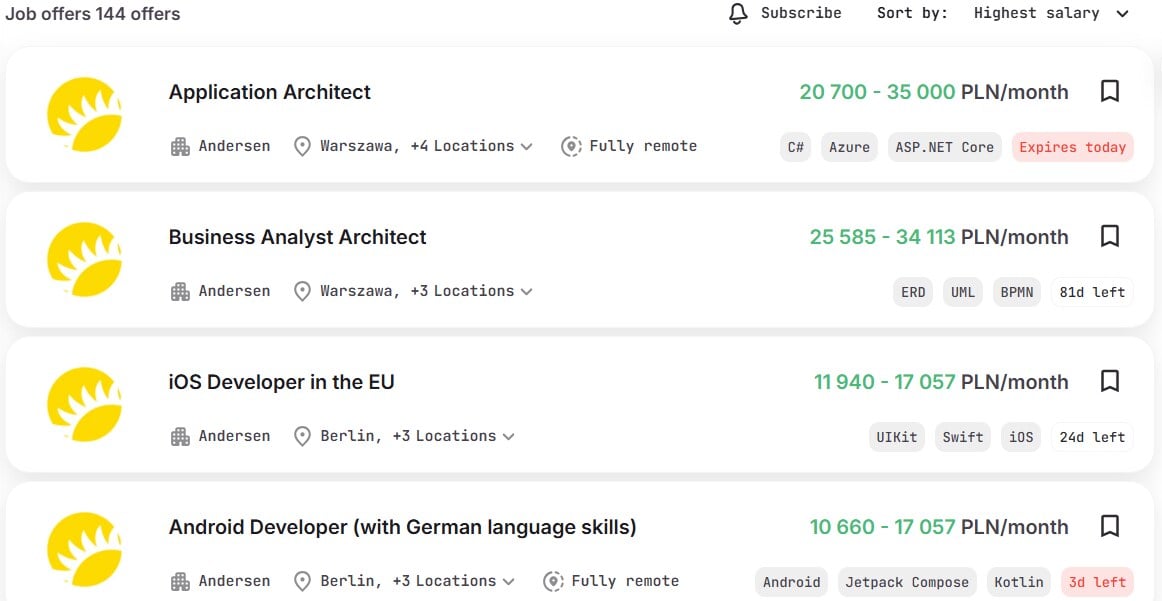Open the Sort by Highest salary dropdown
1162x601 pixels.
click(x=1051, y=13)
